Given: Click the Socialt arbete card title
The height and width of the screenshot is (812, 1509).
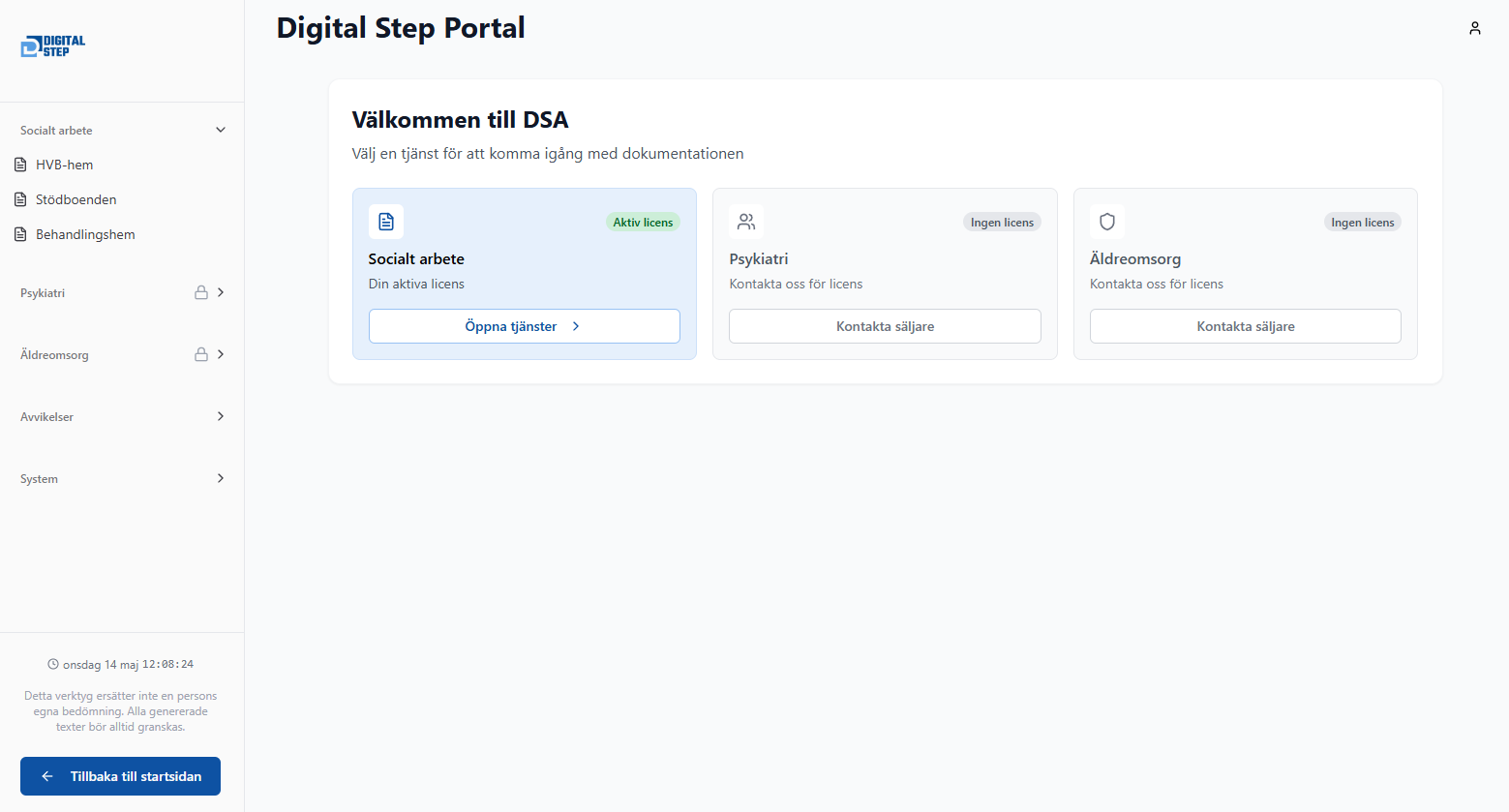Looking at the screenshot, I should click(416, 258).
